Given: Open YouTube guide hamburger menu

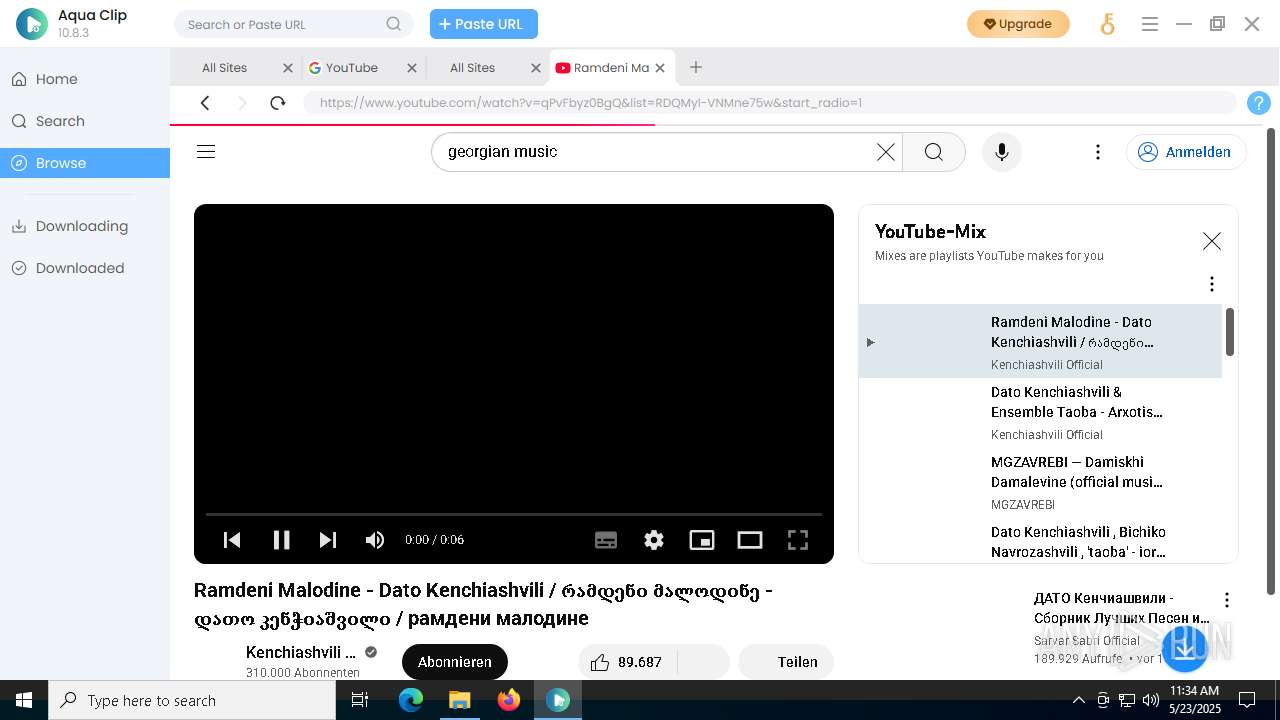Looking at the screenshot, I should [206, 152].
